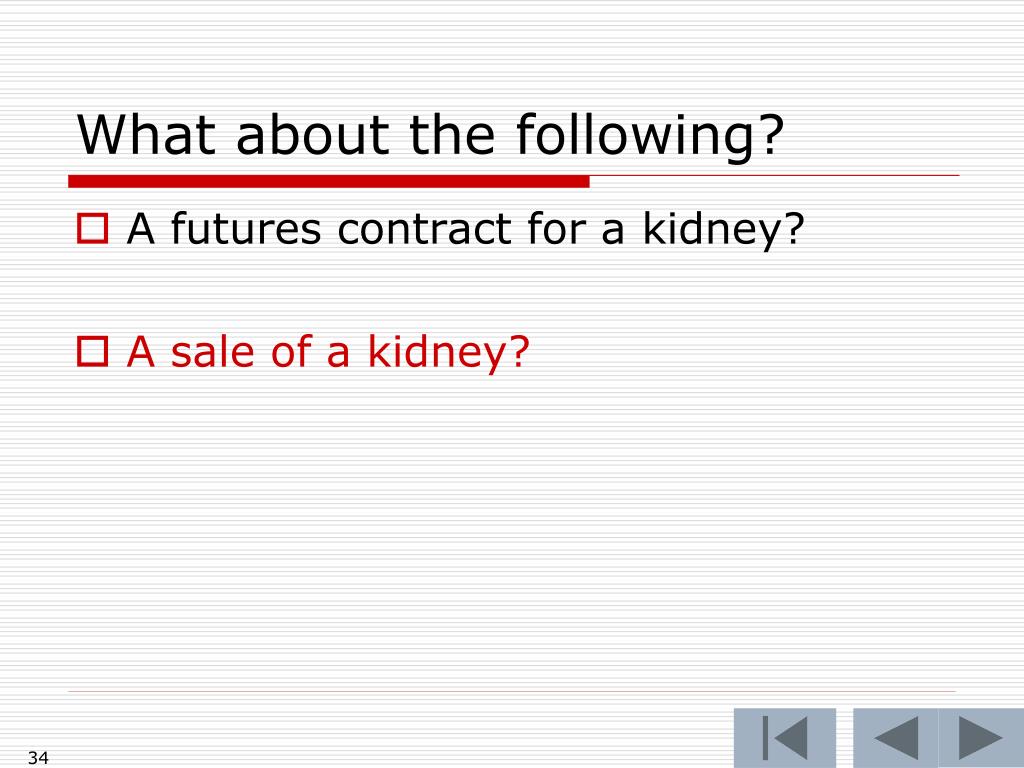Click the bar on first-slide icon
The height and width of the screenshot is (768, 1024).
[765, 738]
